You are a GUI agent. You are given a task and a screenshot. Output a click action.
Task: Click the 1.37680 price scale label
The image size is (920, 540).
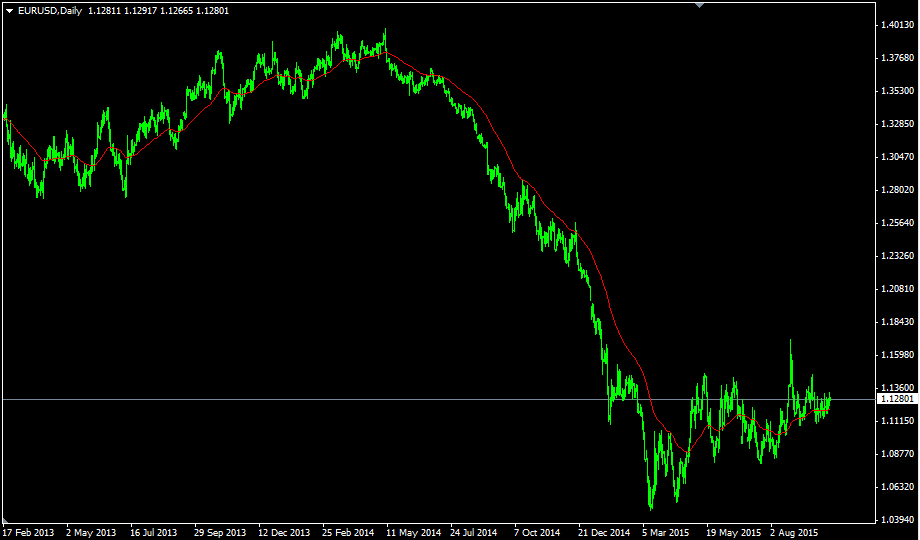tap(897, 58)
